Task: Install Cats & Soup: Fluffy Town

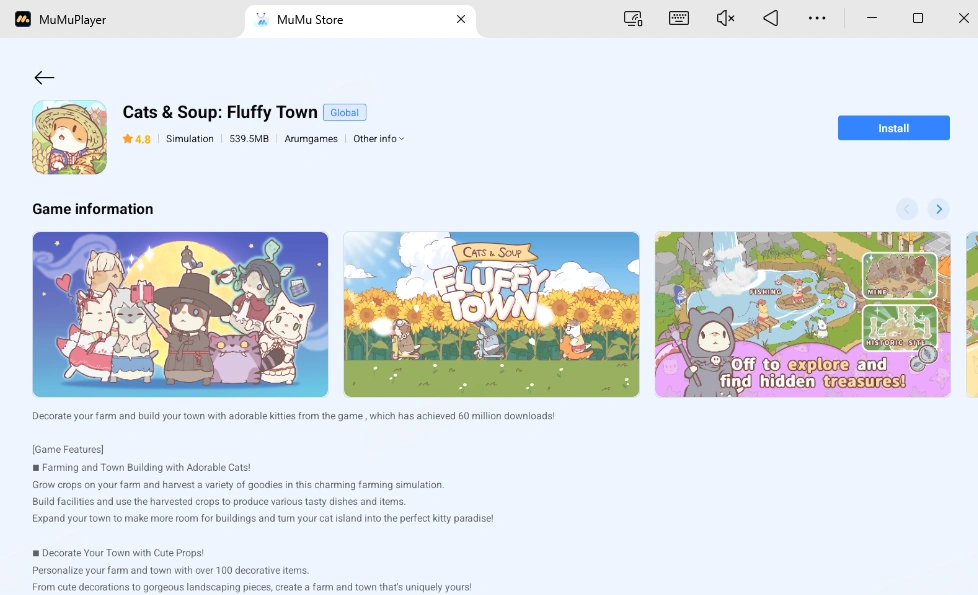Action: (893, 128)
